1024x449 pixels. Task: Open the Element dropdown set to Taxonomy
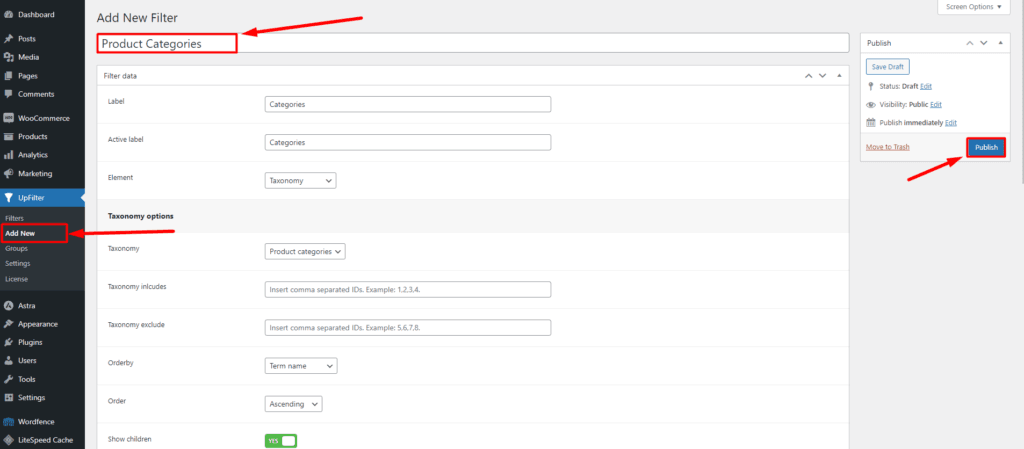(x=300, y=181)
